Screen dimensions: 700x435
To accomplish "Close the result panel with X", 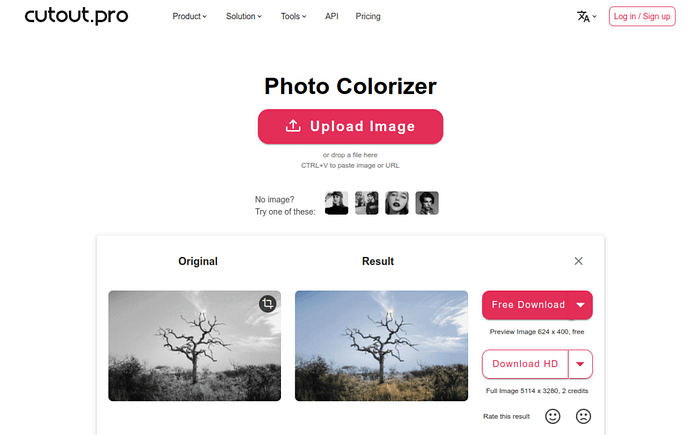I will [x=579, y=261].
